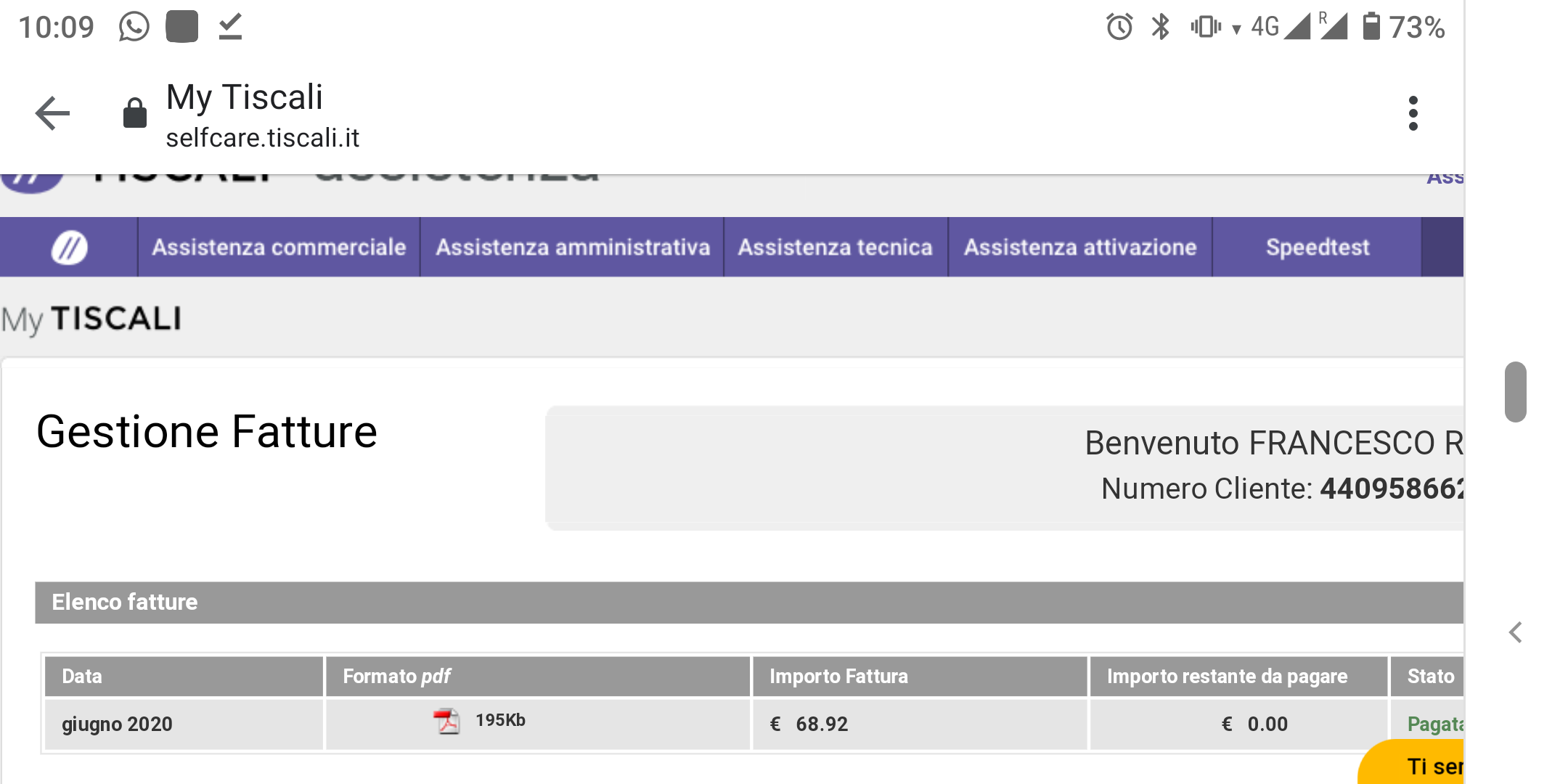1568x784 pixels.
Task: Click the padlock site security icon
Action: coord(135,113)
